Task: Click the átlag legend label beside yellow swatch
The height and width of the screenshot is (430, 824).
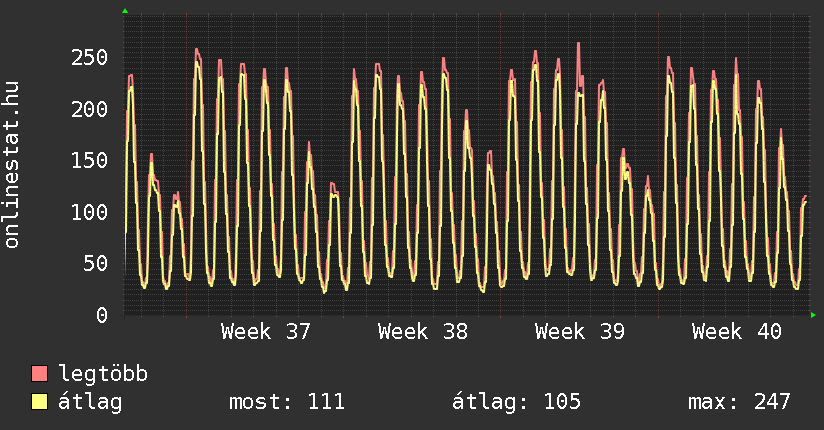Action: click(90, 402)
